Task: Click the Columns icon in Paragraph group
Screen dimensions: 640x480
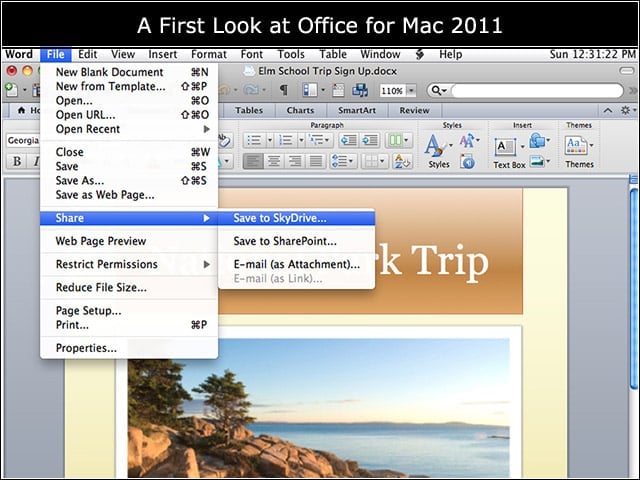Action: (x=395, y=140)
